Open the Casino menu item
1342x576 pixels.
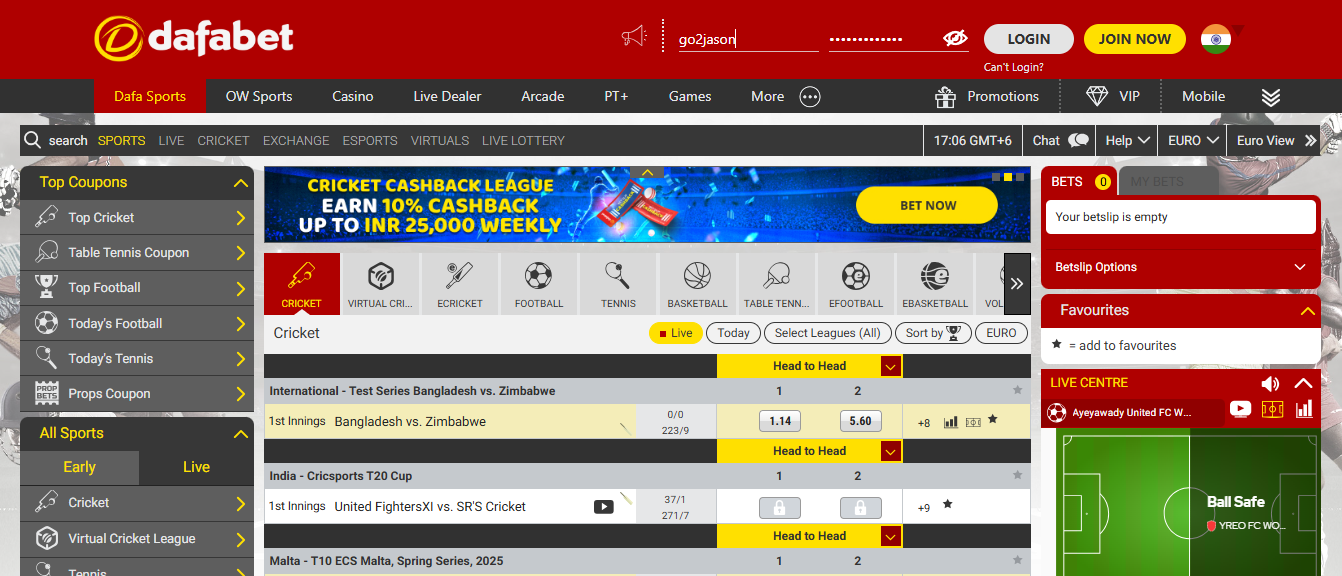pyautogui.click(x=352, y=96)
